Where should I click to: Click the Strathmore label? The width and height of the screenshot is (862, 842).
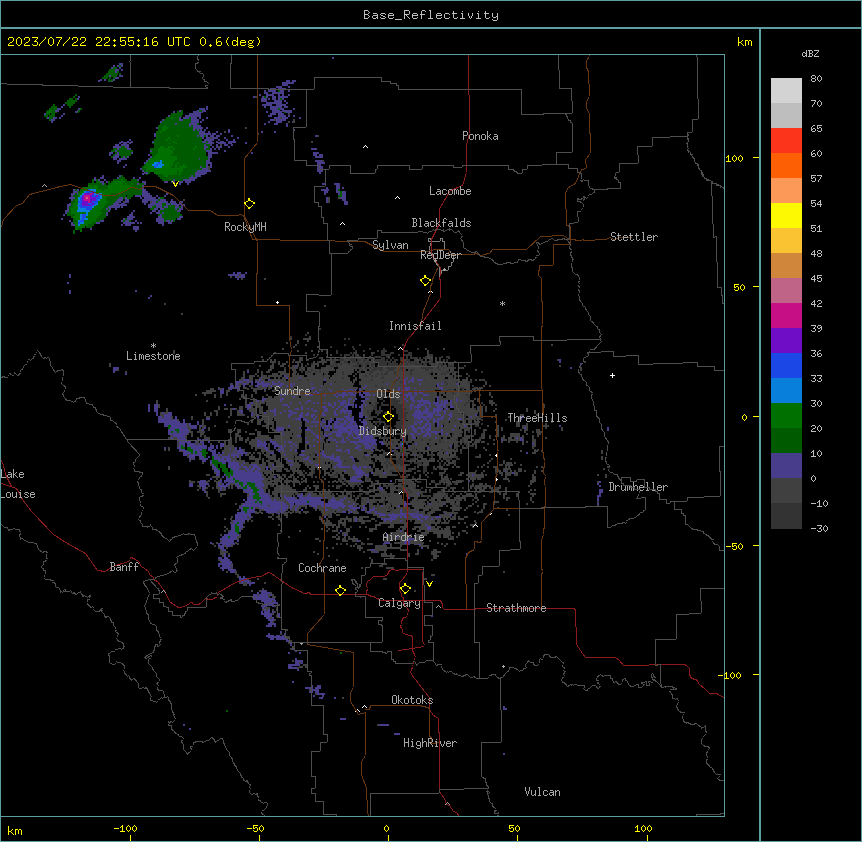pyautogui.click(x=516, y=608)
